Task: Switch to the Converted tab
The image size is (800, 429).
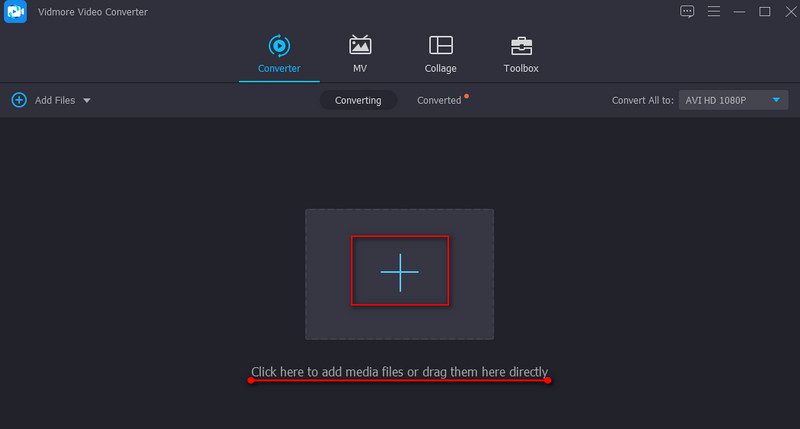Action: pos(439,101)
